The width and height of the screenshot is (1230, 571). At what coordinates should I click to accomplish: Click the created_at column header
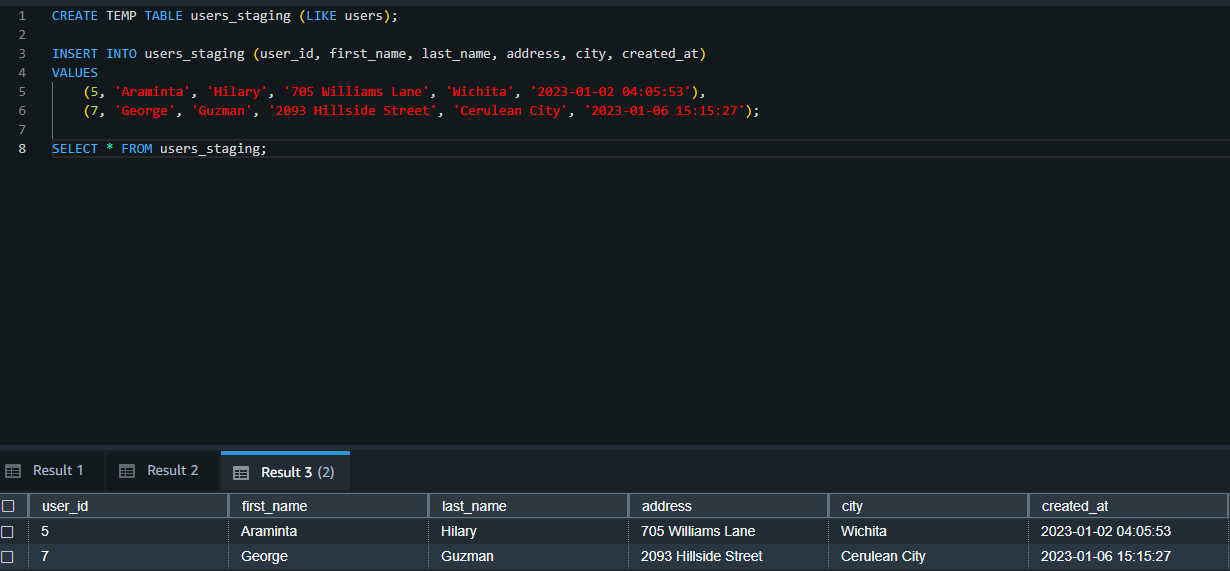pyautogui.click(x=1074, y=506)
